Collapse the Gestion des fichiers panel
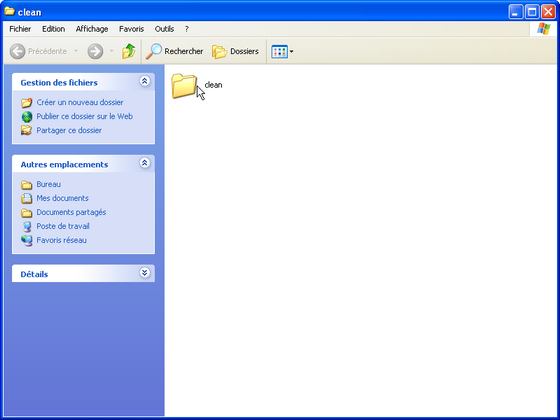 (x=144, y=81)
